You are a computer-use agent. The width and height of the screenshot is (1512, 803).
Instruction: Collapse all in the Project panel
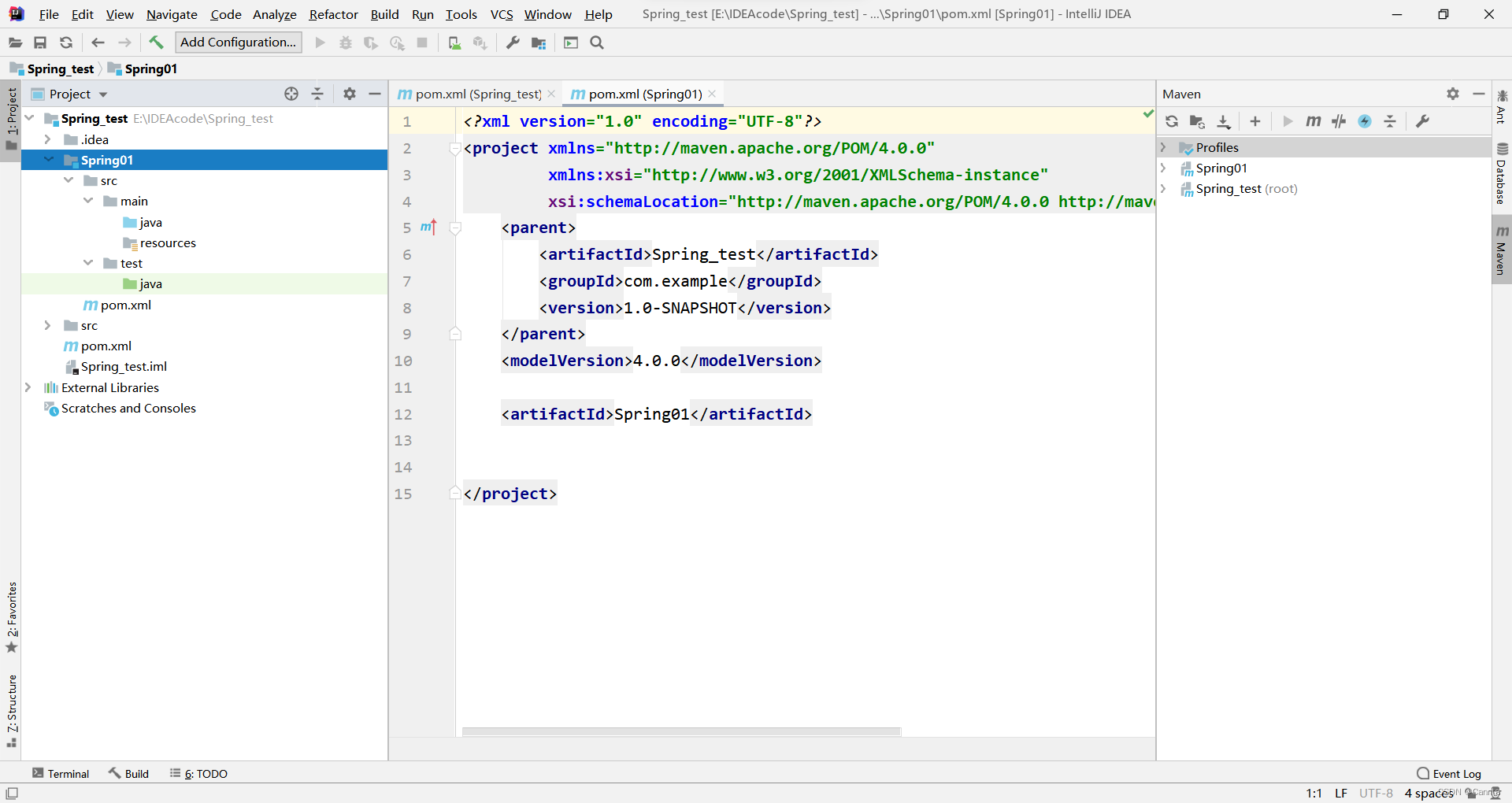coord(317,94)
